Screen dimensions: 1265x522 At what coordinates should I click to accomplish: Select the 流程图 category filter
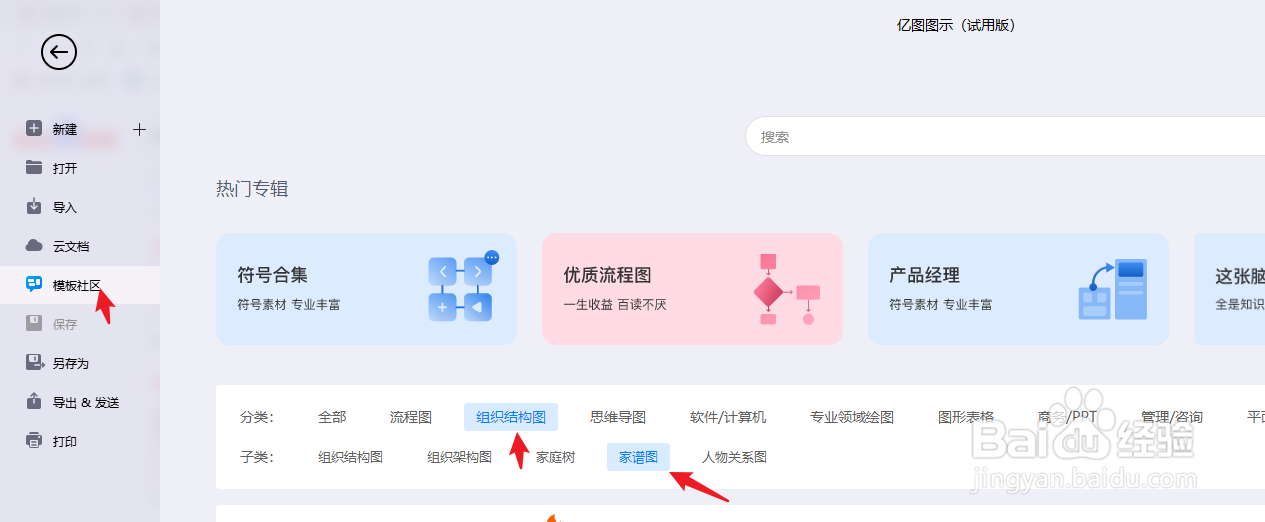coord(411,417)
